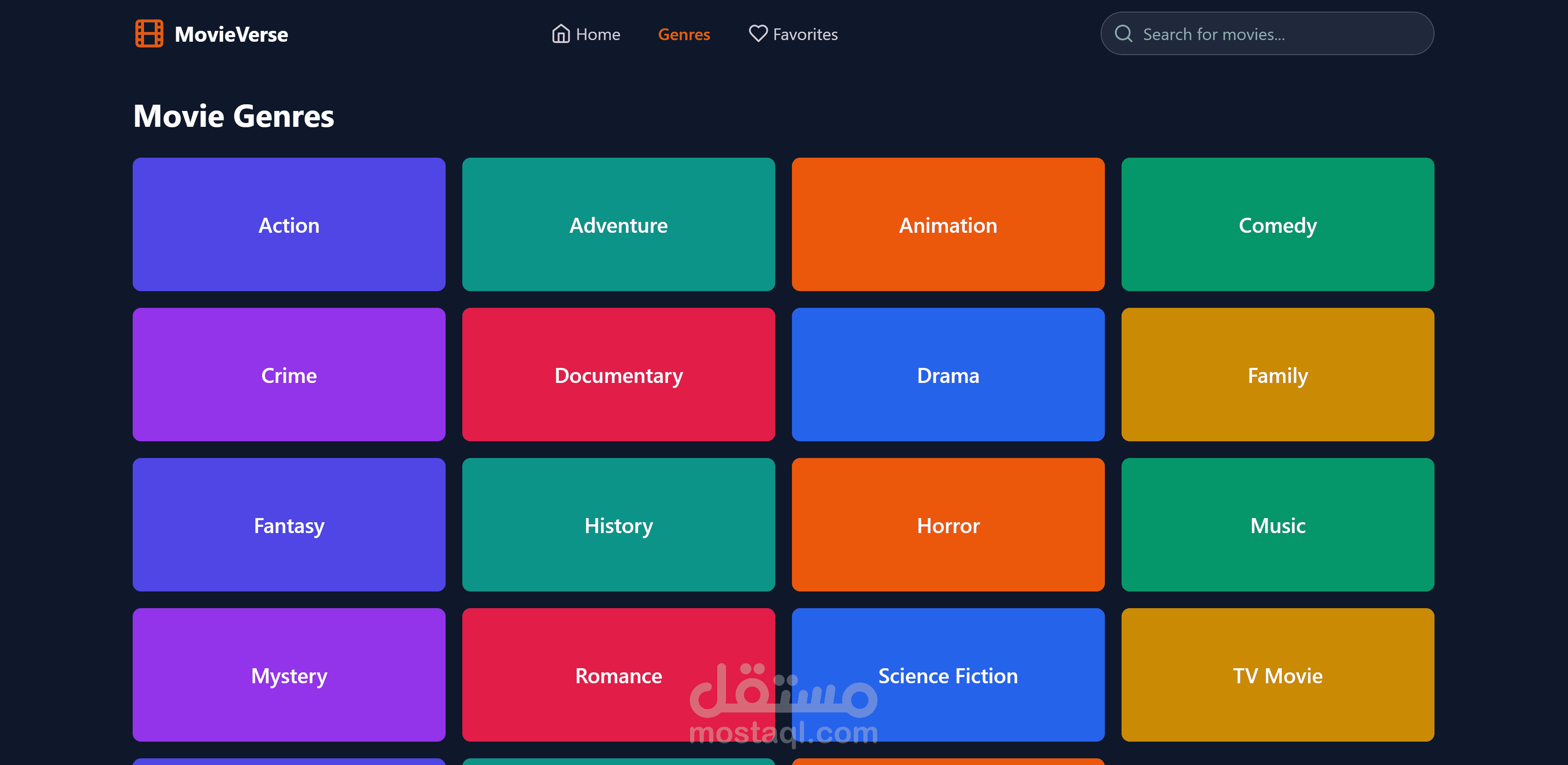Screen dimensions: 1568x765
Task: Choose the orange Animation genre card
Action: coord(948,224)
